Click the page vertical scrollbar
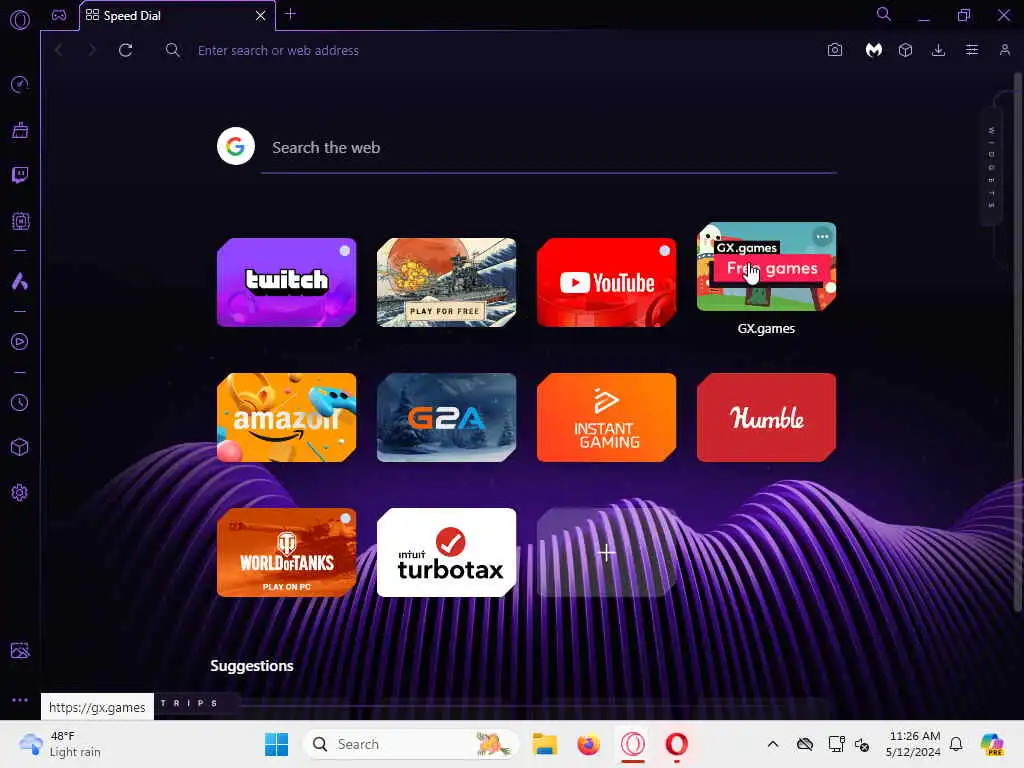Viewport: 1024px width, 768px height. tap(1017, 343)
